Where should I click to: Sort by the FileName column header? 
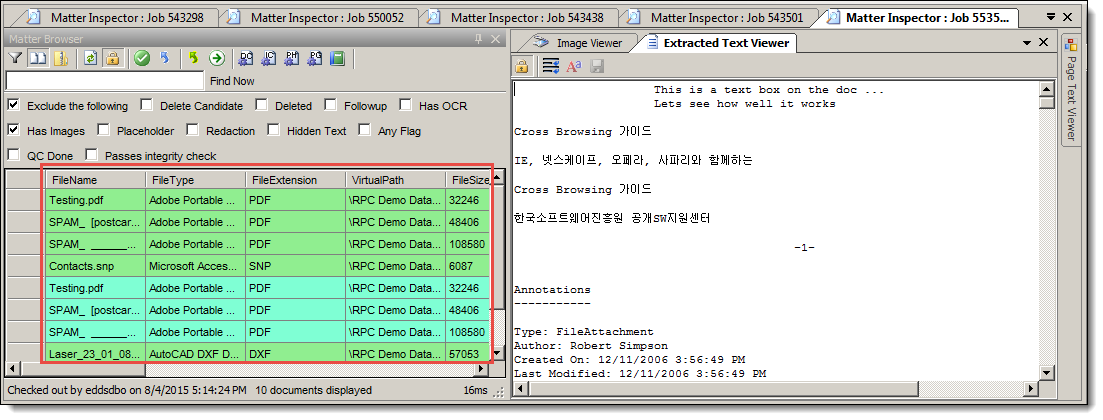point(96,180)
